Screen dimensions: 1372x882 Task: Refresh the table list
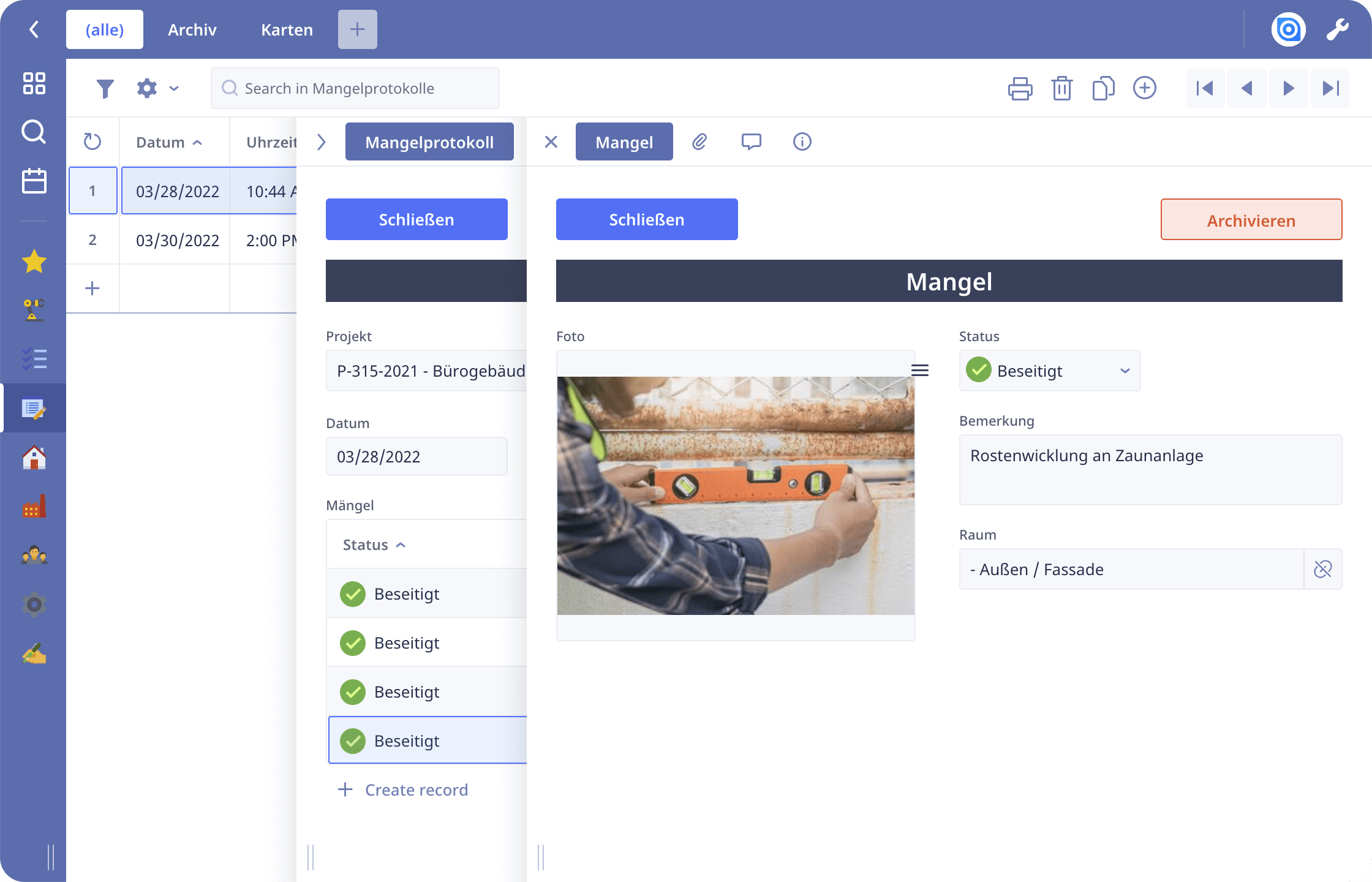click(x=92, y=141)
